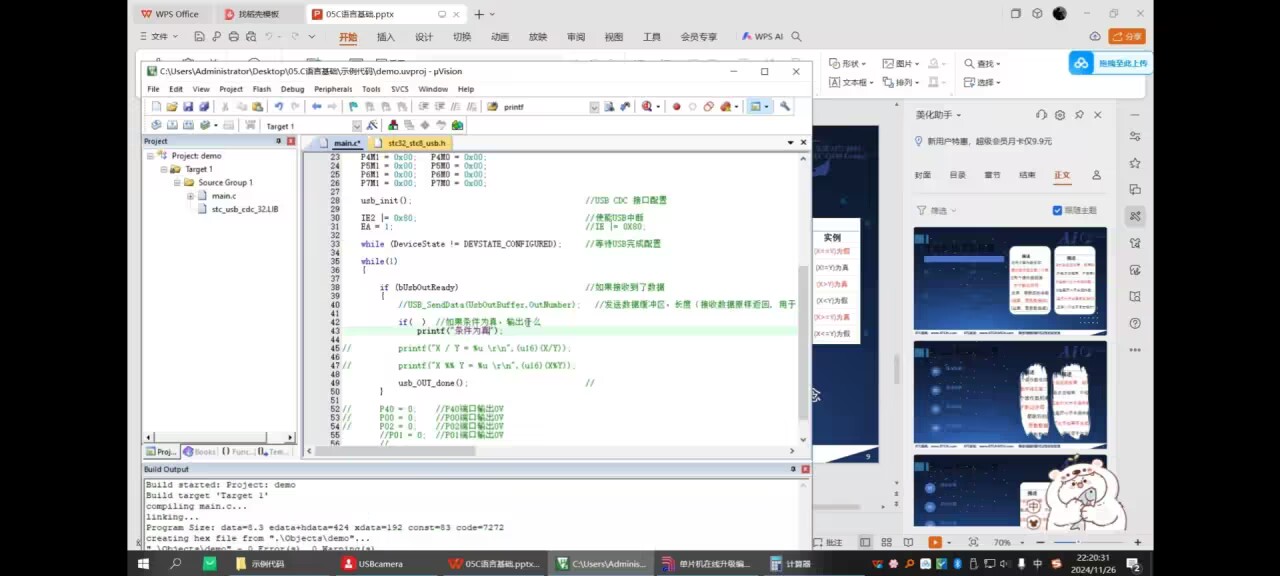The image size is (1280, 576).
Task: Open Target Options magic wand icon
Action: click(372, 126)
